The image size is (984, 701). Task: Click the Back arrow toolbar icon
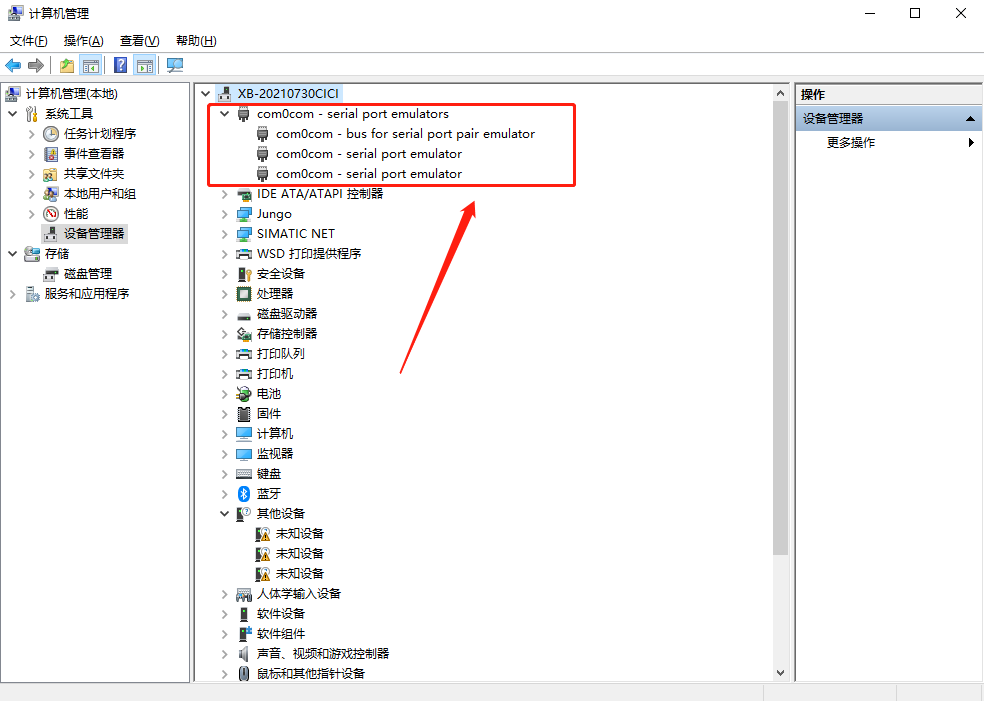tap(13, 65)
